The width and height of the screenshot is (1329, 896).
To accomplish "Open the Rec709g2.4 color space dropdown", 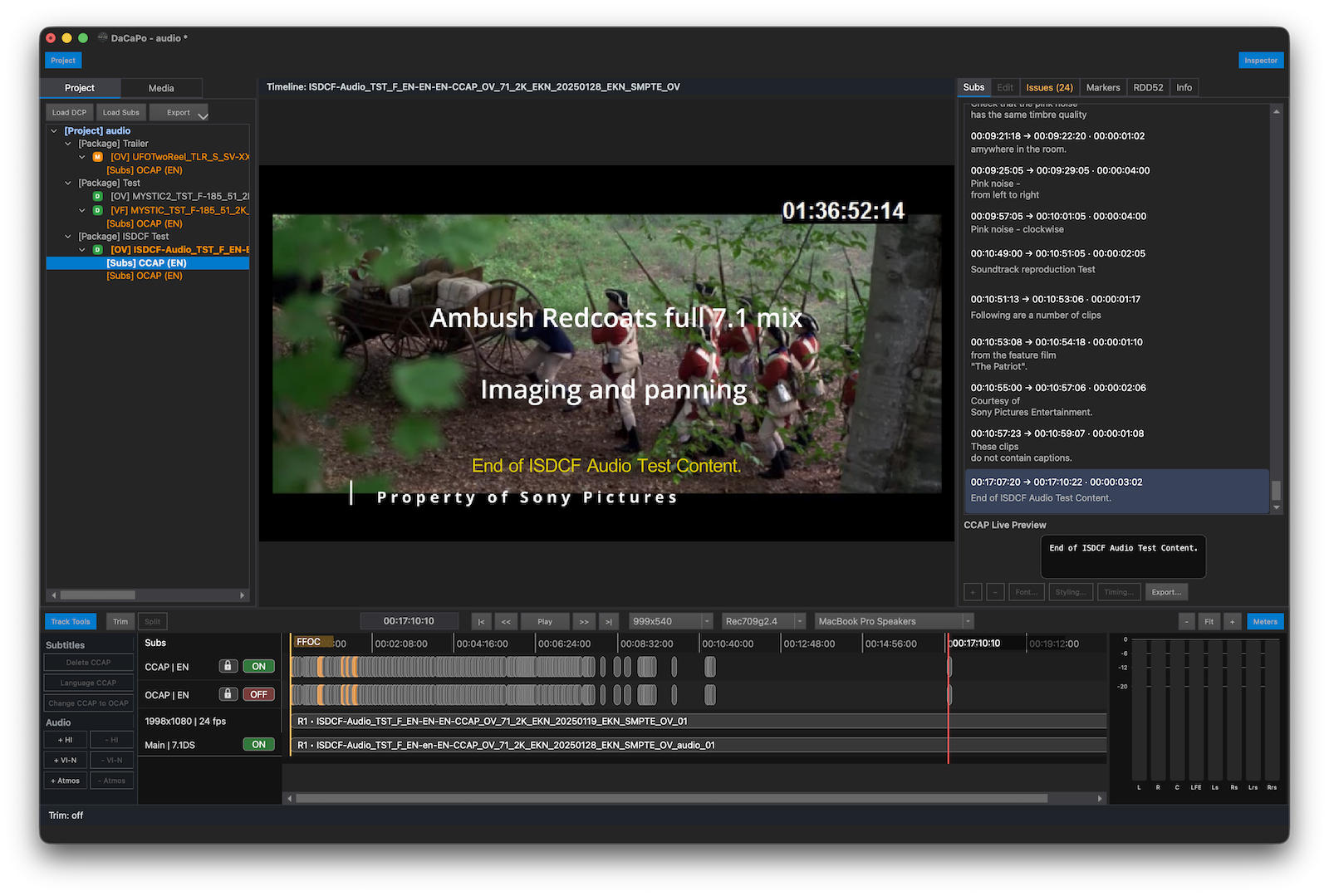I will 764,621.
